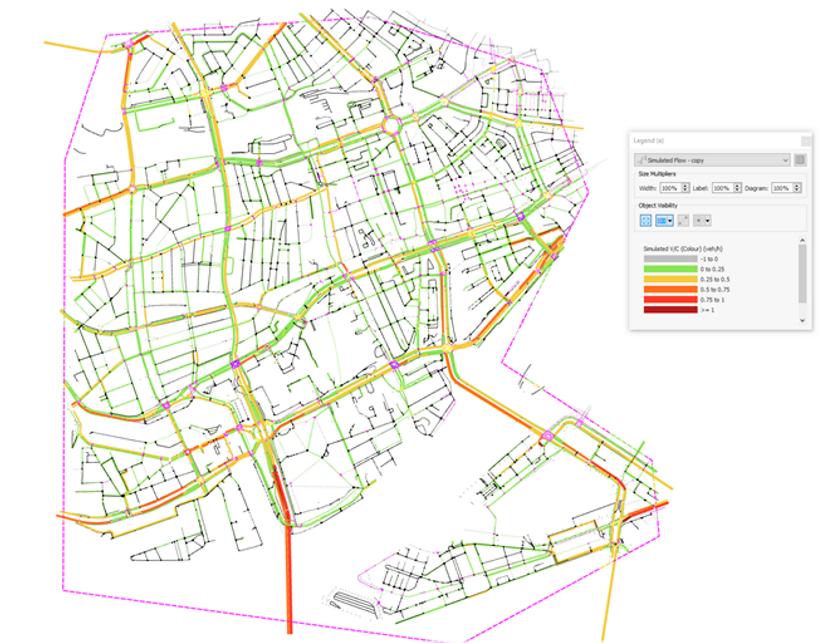The width and height of the screenshot is (825, 643).
Task: Expand the sections visibility dropdown arrow
Action: 670,221
